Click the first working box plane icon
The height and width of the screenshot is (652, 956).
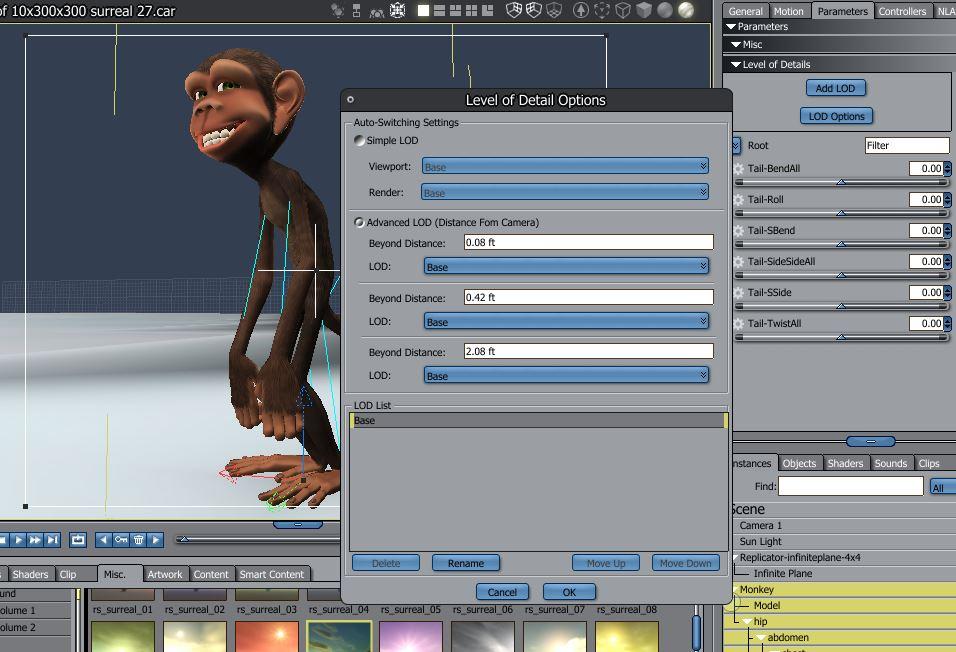click(x=514, y=10)
